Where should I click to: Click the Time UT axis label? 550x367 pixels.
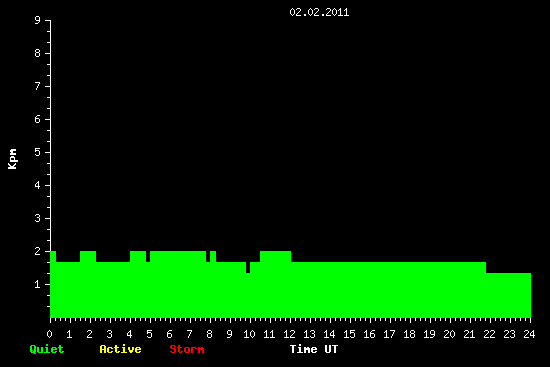pos(314,349)
